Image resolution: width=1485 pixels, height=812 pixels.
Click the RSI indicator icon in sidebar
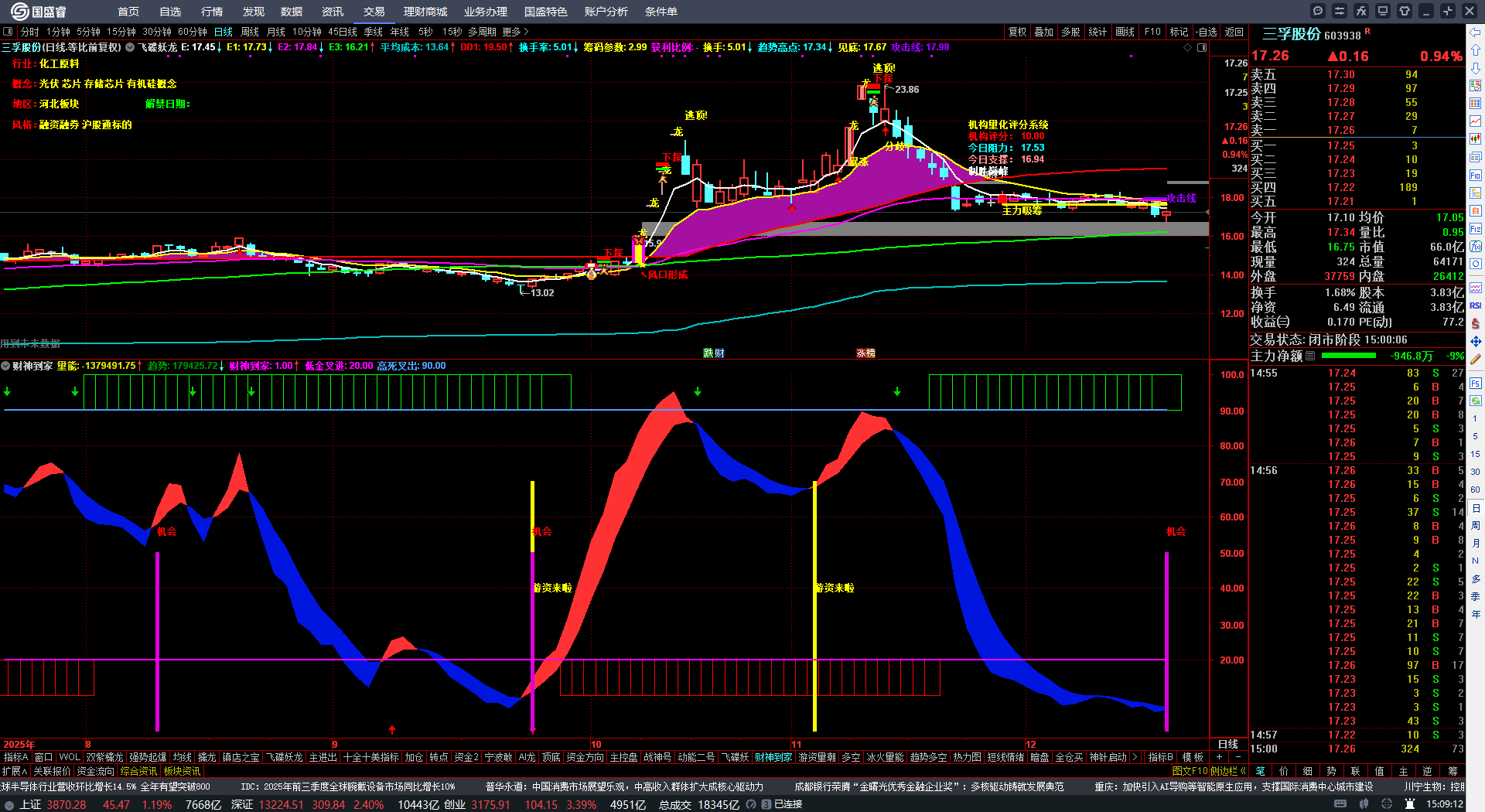click(1476, 305)
